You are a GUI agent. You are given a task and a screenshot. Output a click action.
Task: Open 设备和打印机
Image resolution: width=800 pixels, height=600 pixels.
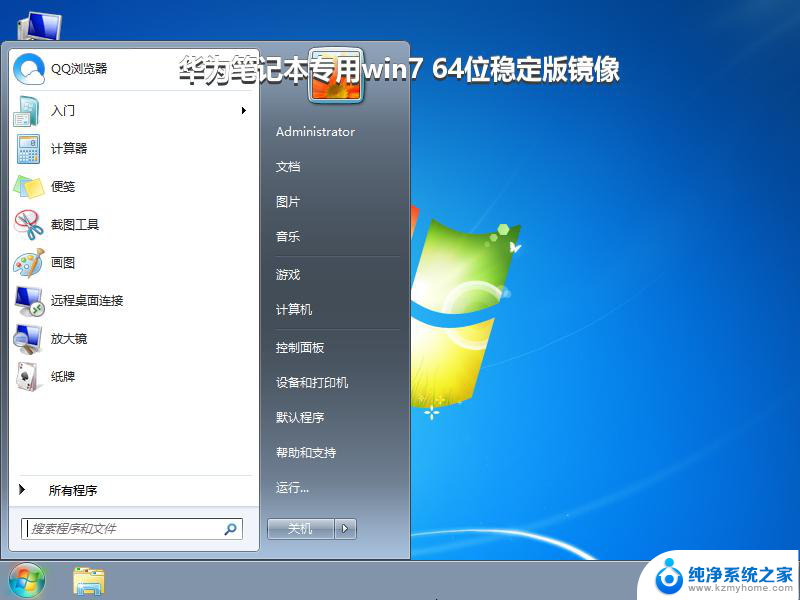pyautogui.click(x=312, y=383)
